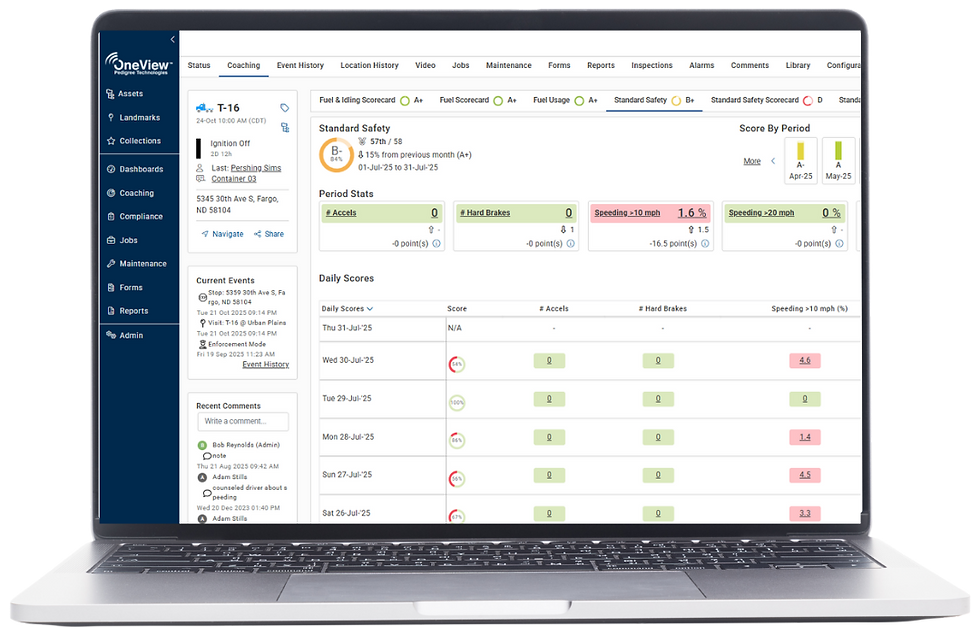Click the tag icon beside T-16
This screenshot has width=980, height=635.
pos(284,108)
